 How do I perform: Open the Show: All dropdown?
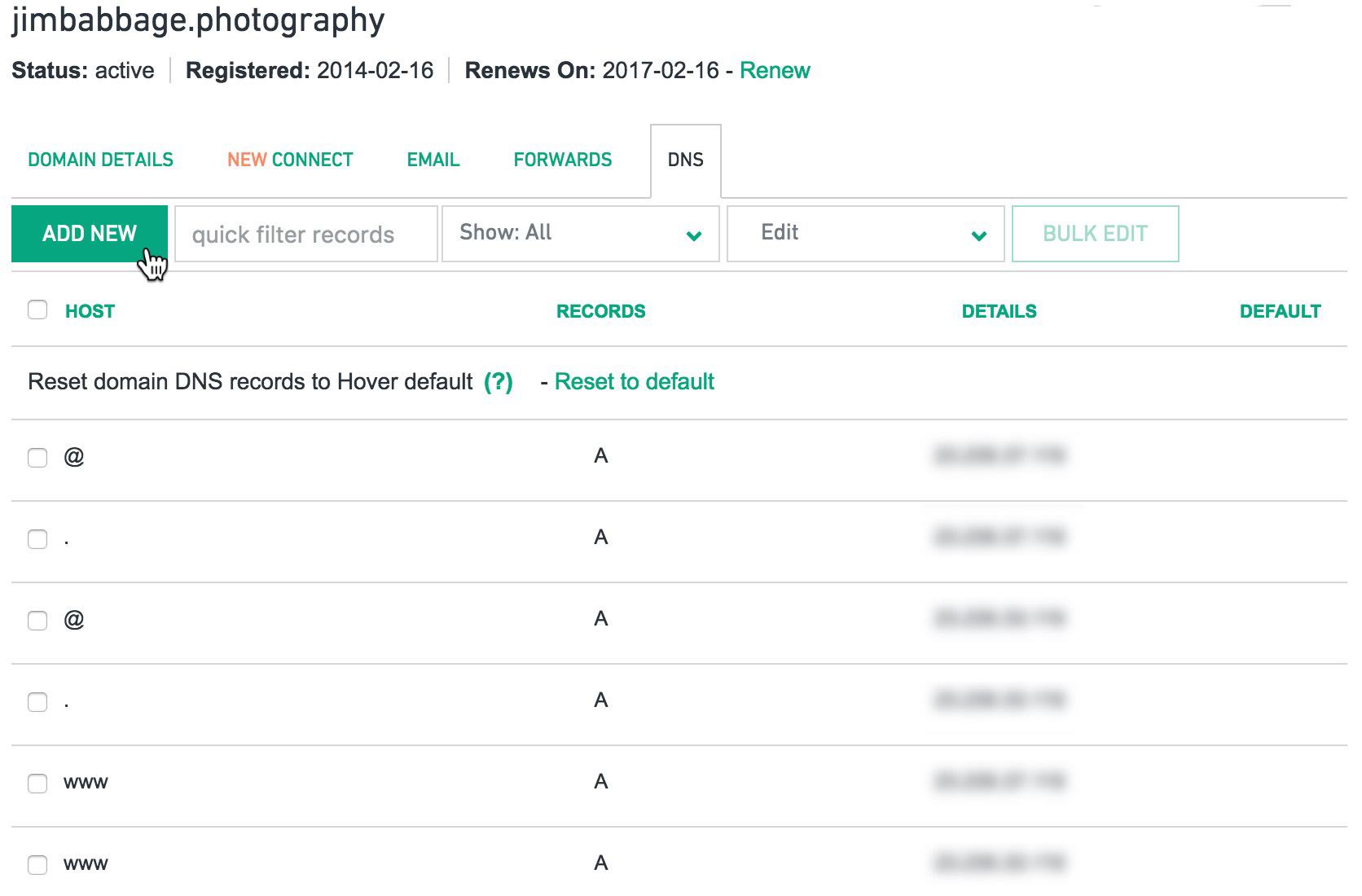coord(581,234)
